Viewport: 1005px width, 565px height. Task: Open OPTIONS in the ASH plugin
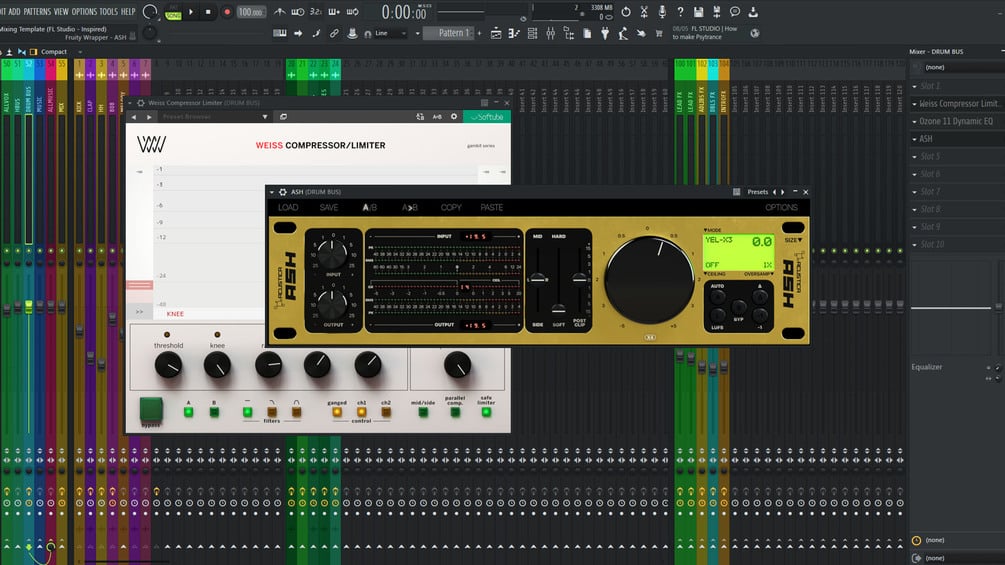coord(781,208)
